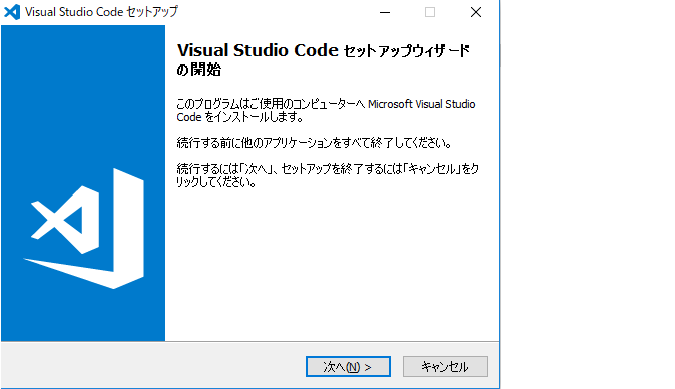This screenshot has width=675, height=389.
Task: Click the disabled maximize button
Action: click(430, 12)
